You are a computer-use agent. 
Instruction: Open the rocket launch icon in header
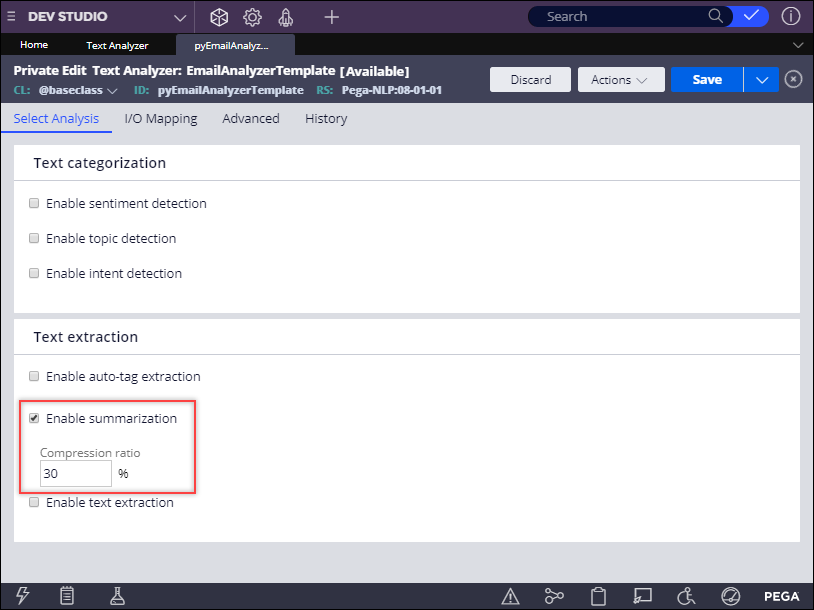click(285, 17)
